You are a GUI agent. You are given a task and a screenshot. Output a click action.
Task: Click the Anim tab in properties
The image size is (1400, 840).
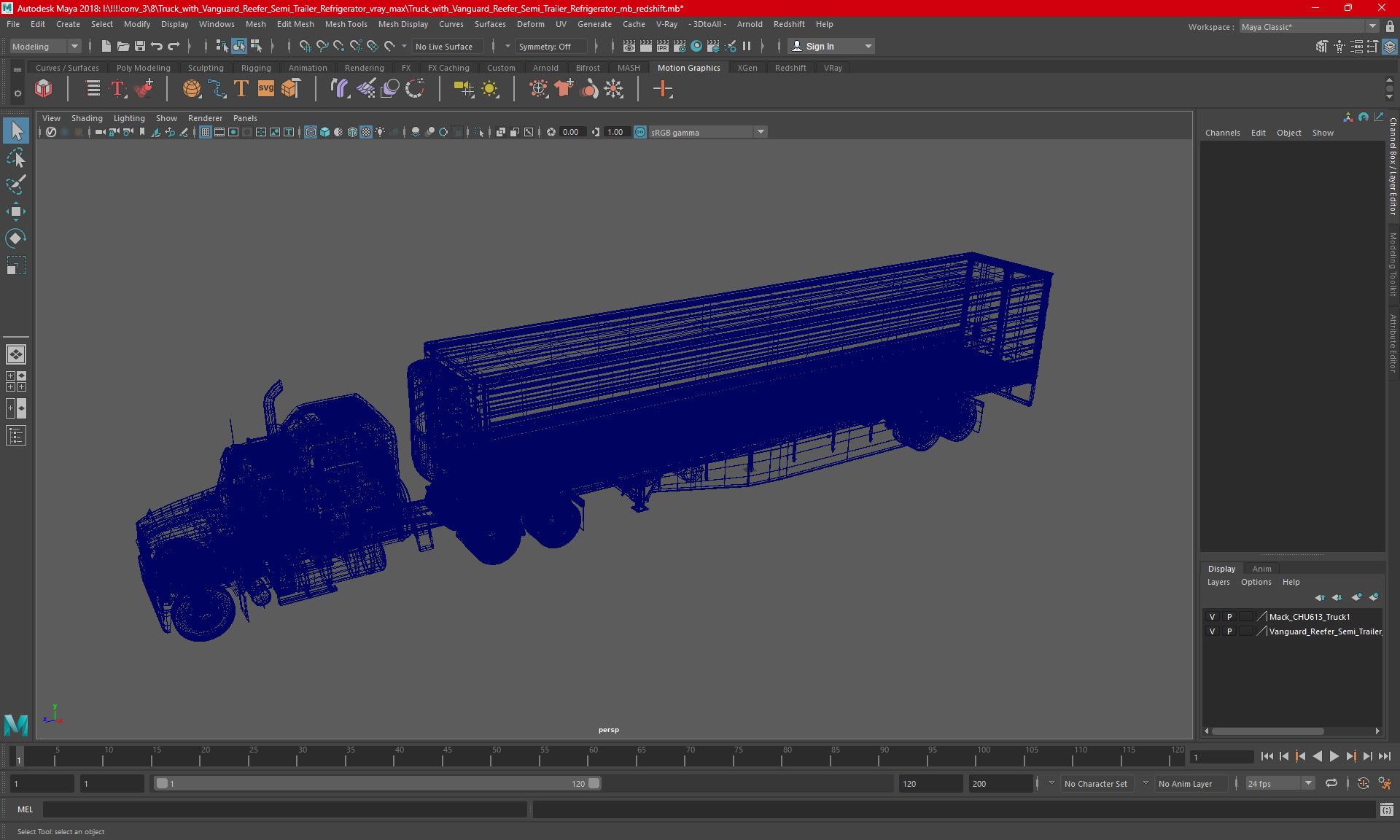click(x=1262, y=568)
